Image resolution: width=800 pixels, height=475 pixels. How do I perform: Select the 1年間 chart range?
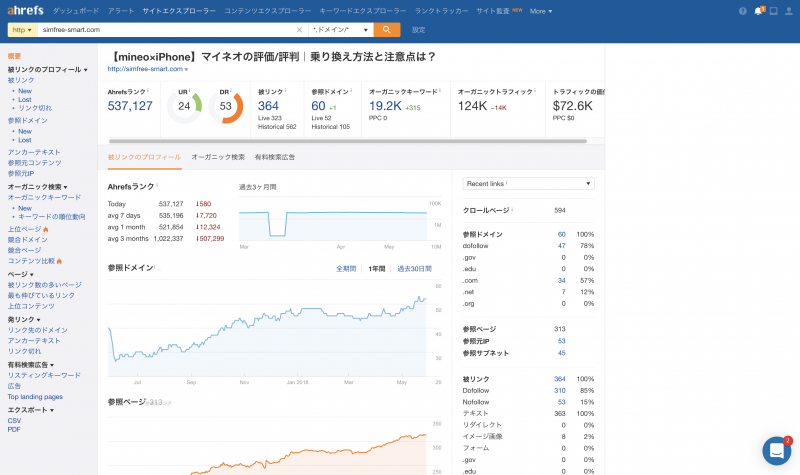[377, 269]
